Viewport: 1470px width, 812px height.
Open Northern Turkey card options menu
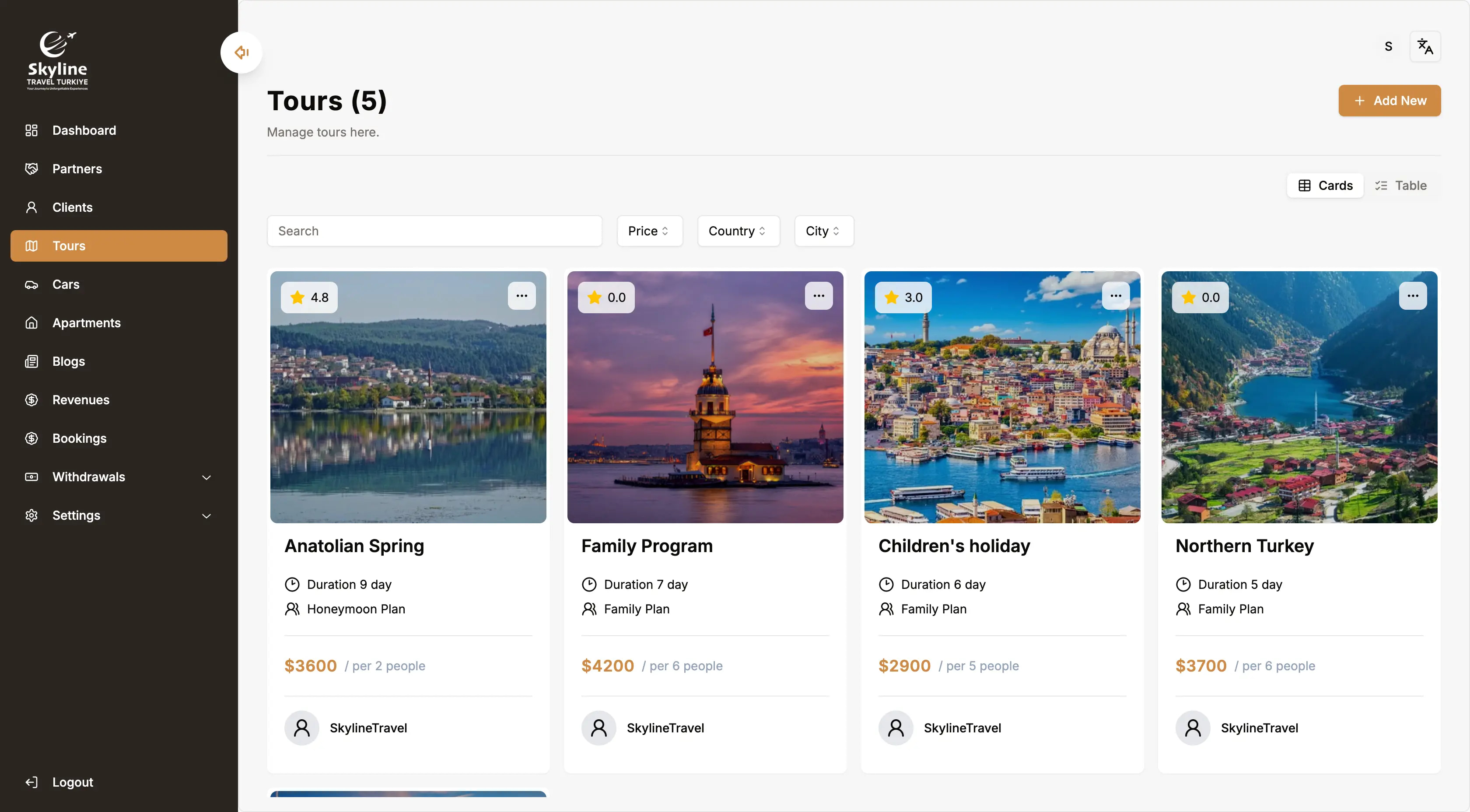pyautogui.click(x=1412, y=296)
